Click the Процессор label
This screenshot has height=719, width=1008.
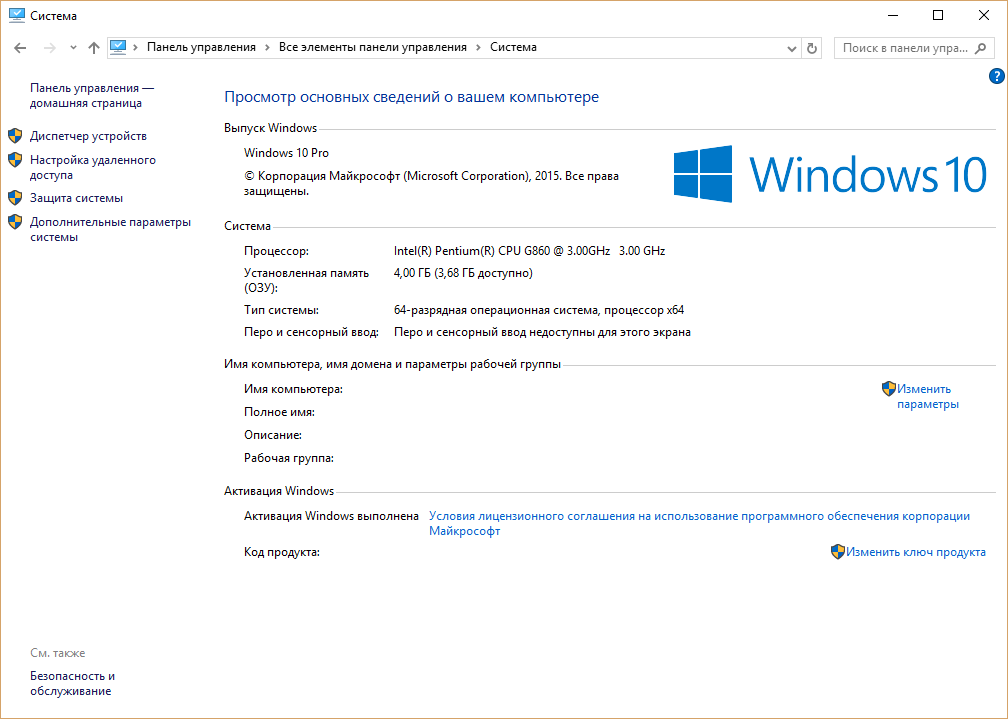(x=276, y=251)
